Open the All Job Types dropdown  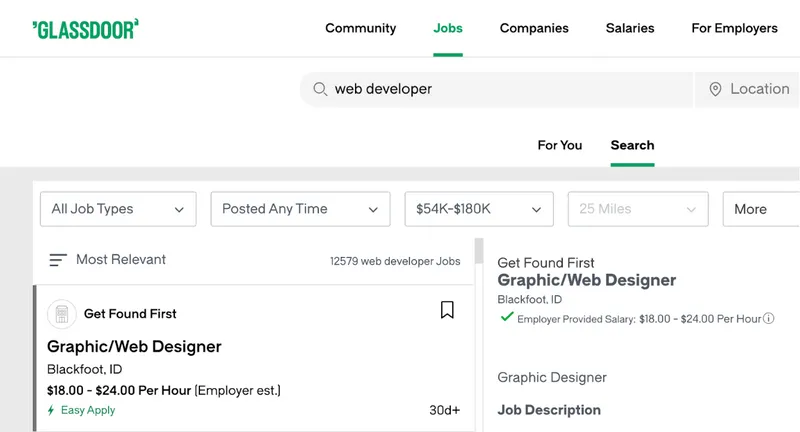click(117, 209)
